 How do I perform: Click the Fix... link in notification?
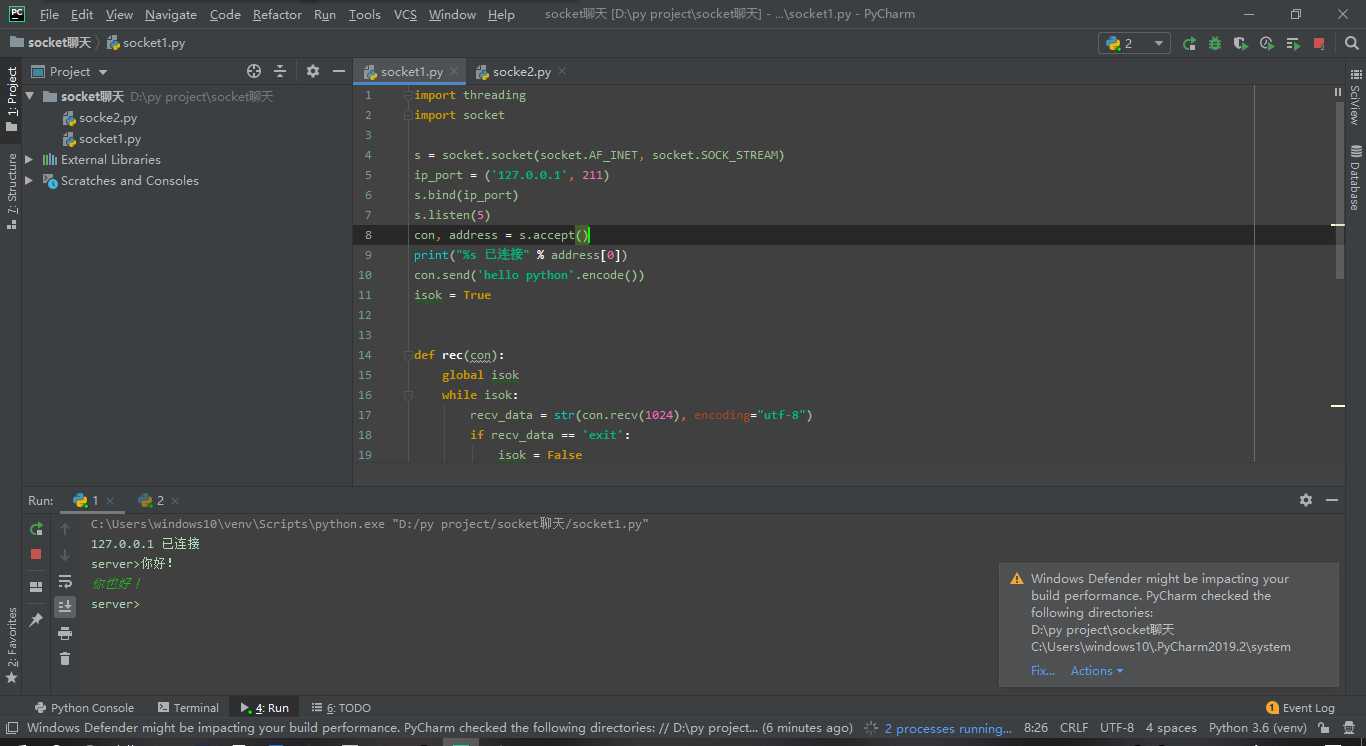coord(1043,671)
